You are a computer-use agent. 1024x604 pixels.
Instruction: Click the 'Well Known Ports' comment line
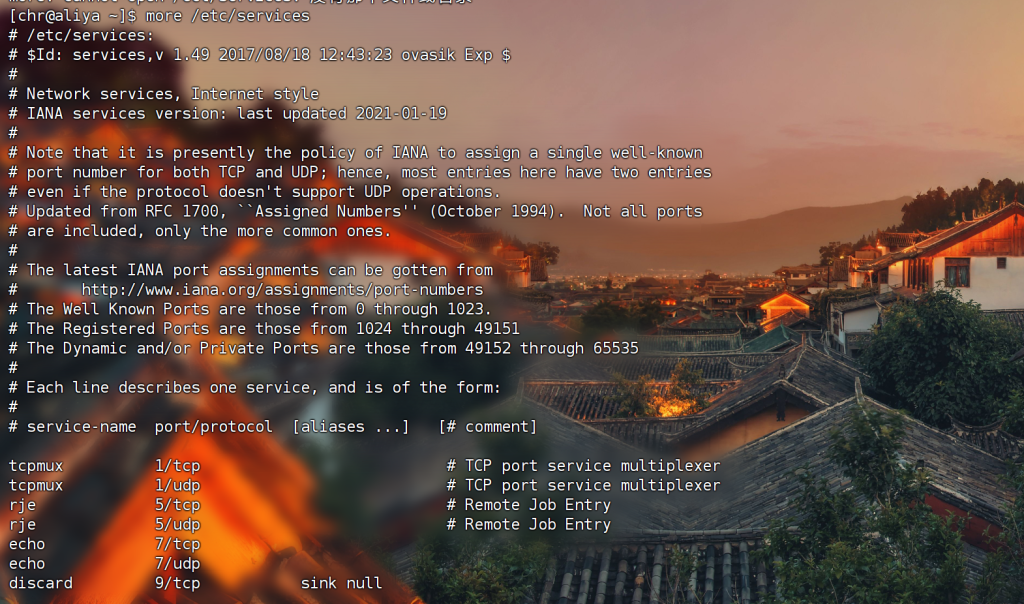(249, 309)
